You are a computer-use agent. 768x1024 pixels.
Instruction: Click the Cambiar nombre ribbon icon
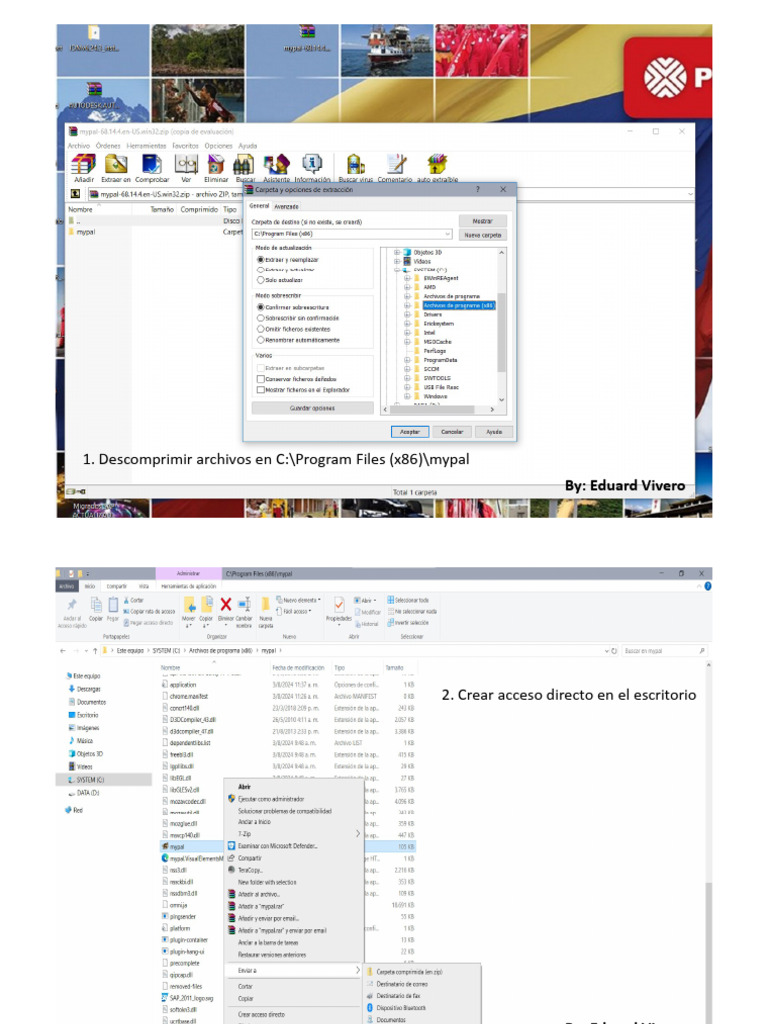[x=244, y=604]
